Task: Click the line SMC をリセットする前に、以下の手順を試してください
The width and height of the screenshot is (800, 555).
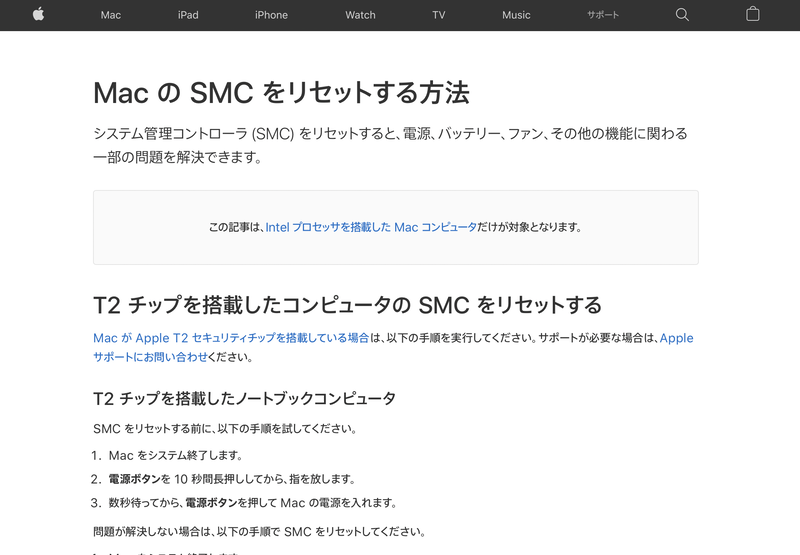Action: pyautogui.click(x=225, y=428)
